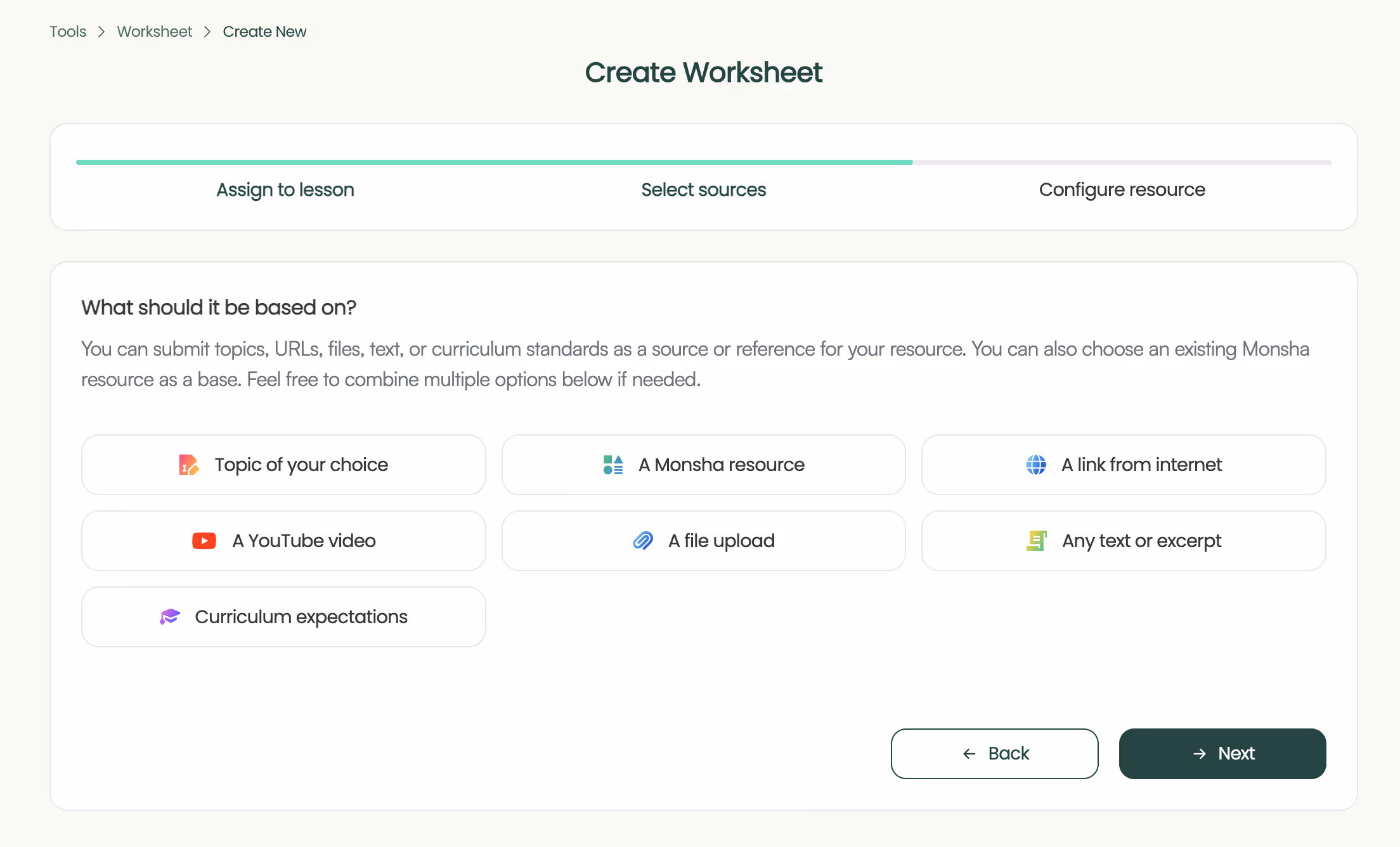The width and height of the screenshot is (1400, 847).
Task: Click the right arrow icon on Next
Action: pos(1199,754)
